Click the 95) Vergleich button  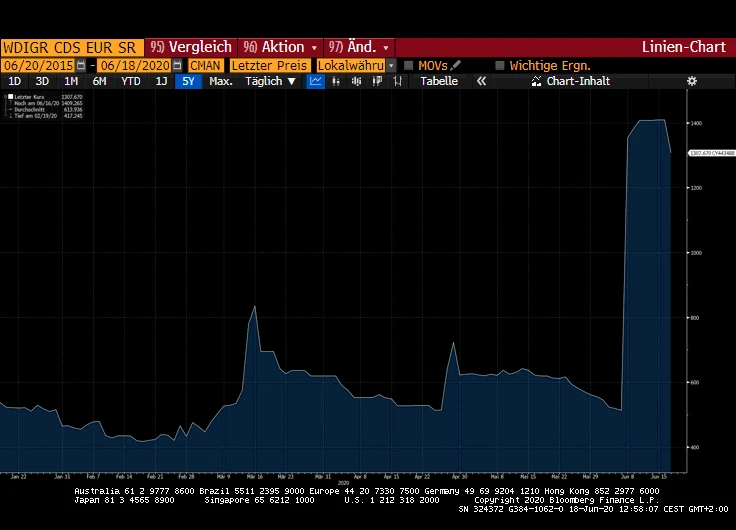(x=191, y=47)
